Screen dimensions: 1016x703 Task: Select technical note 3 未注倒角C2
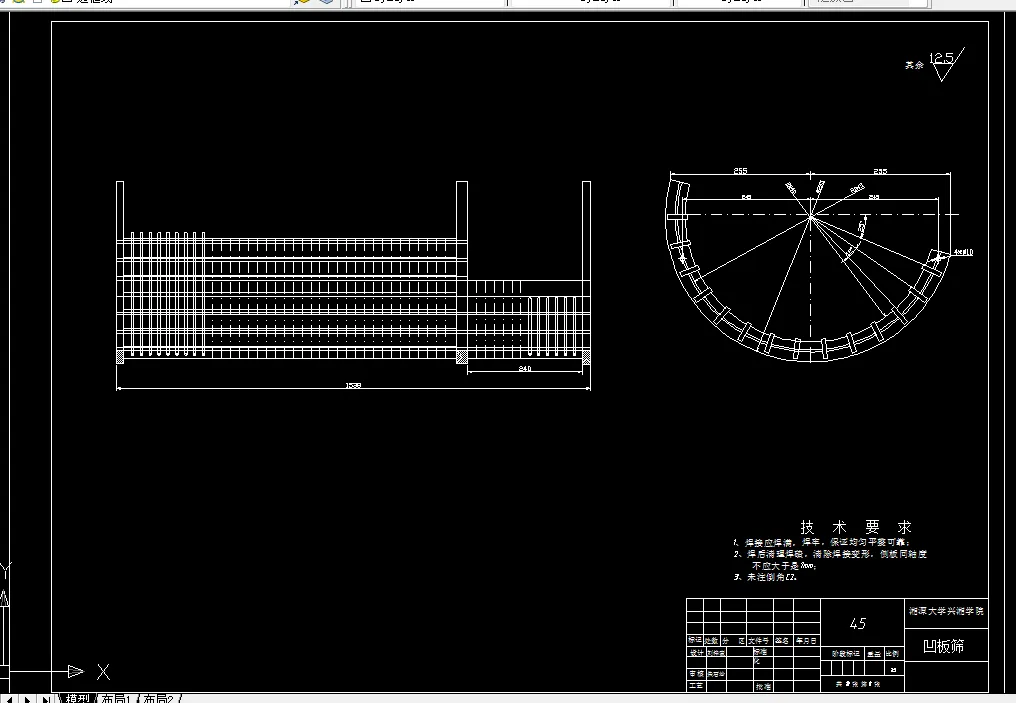coord(766,577)
